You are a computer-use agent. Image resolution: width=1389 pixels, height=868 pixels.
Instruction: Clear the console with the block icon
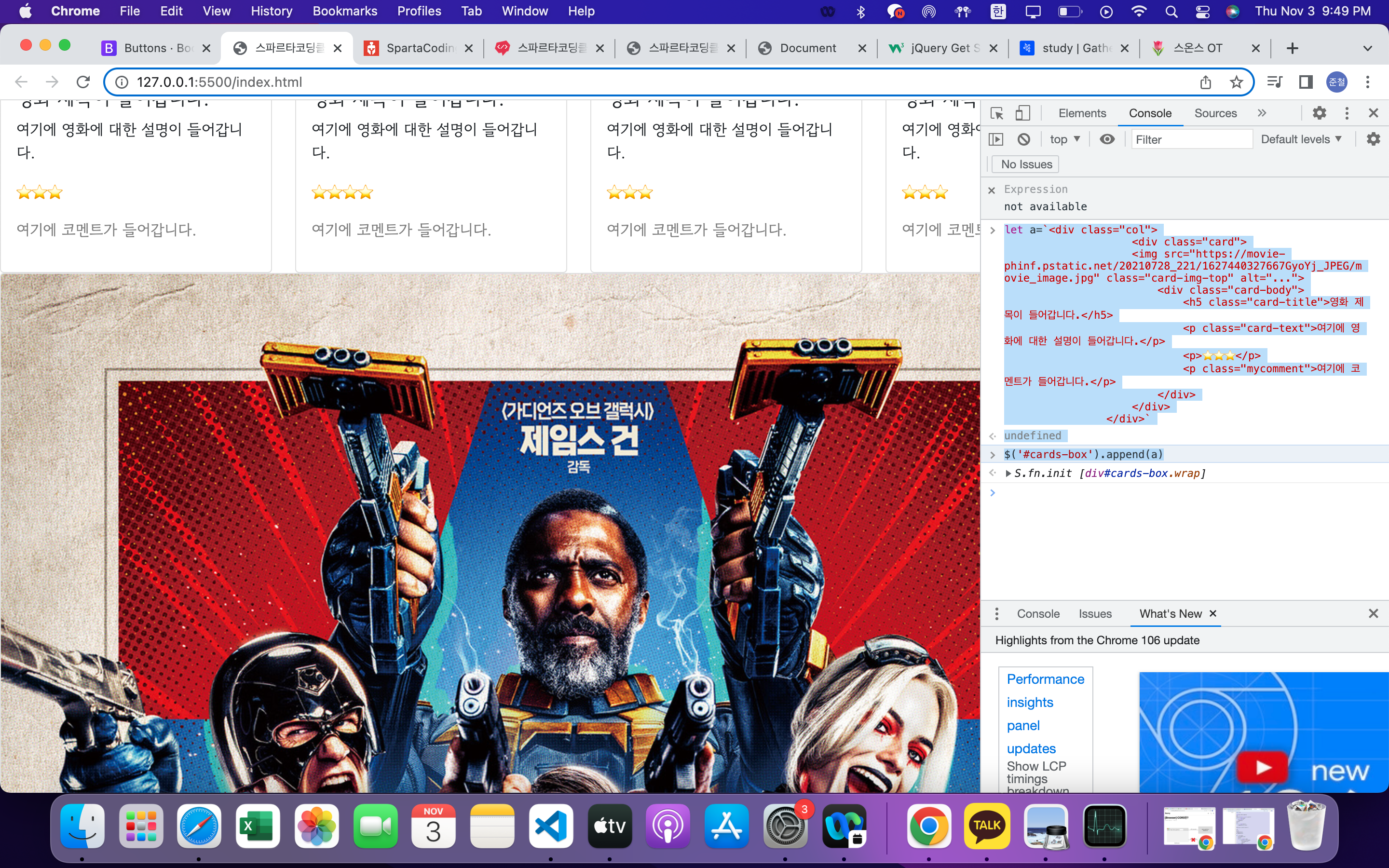point(1023,139)
